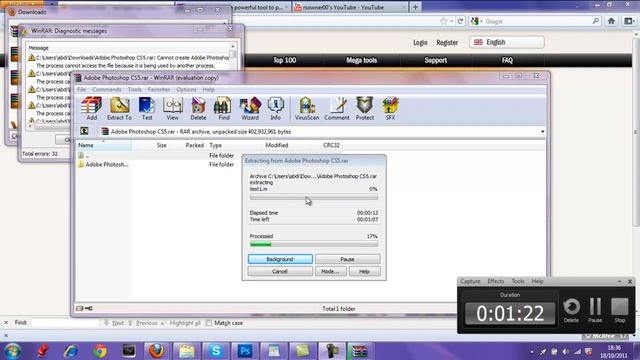Open the WinRAR Help menu
Viewport: 640px width, 360px height.
click(208, 89)
